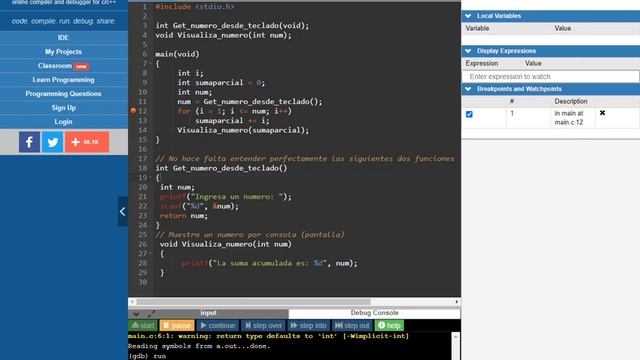Click the console scrollbar up arrow

(456, 337)
